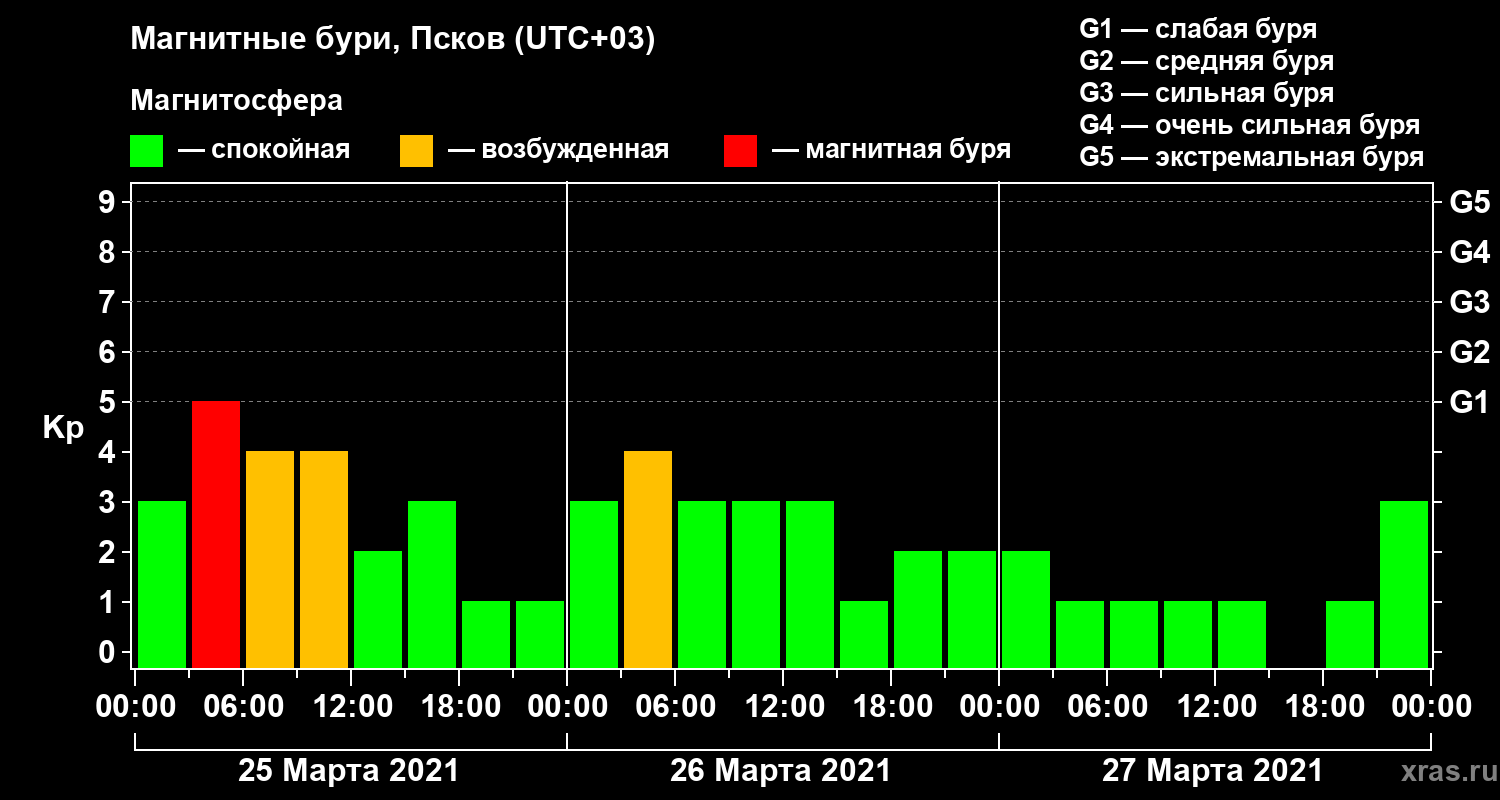Click the 12:00–15:00 Kp 1 bar on 27 March

click(1242, 634)
